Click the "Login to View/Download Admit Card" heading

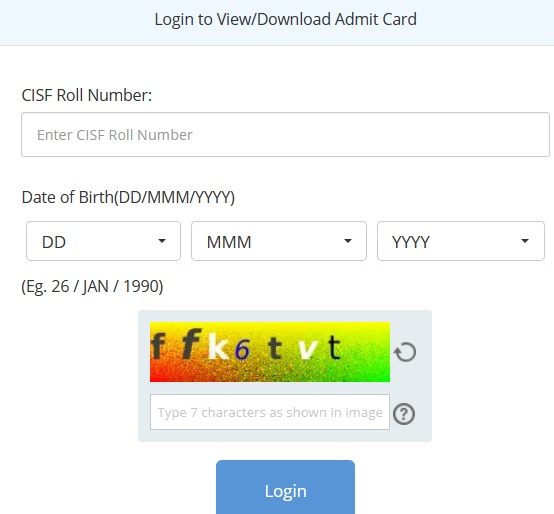(285, 19)
